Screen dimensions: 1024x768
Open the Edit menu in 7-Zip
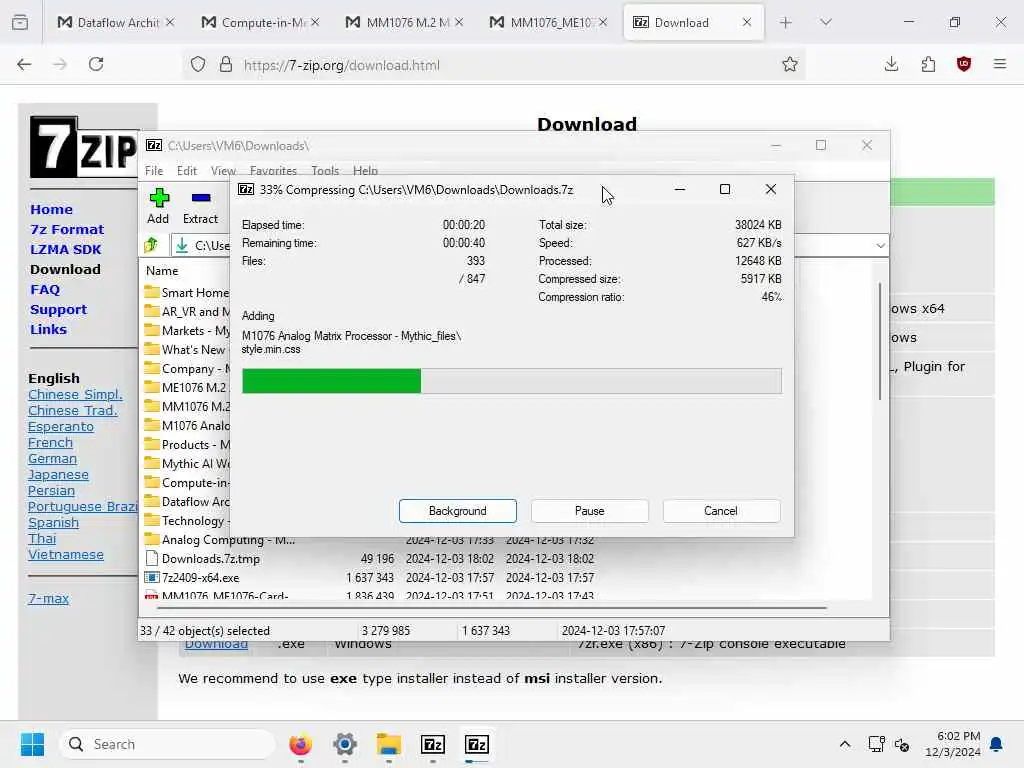[x=187, y=170]
